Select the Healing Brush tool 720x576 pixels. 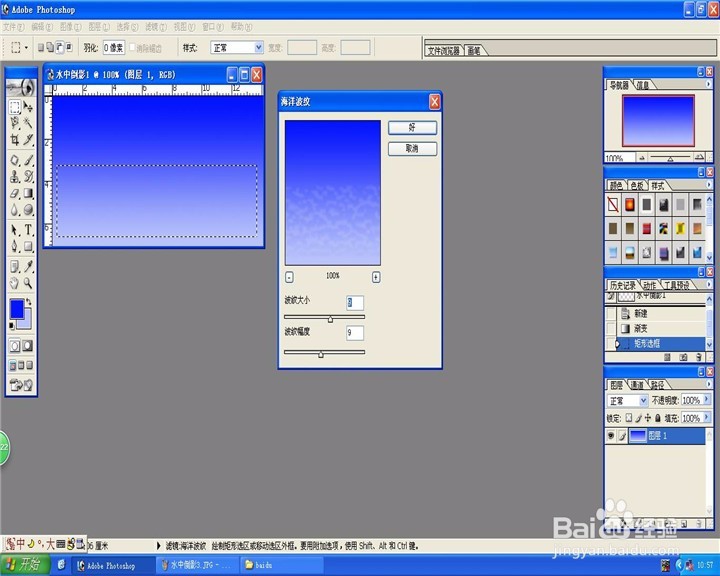point(15,160)
